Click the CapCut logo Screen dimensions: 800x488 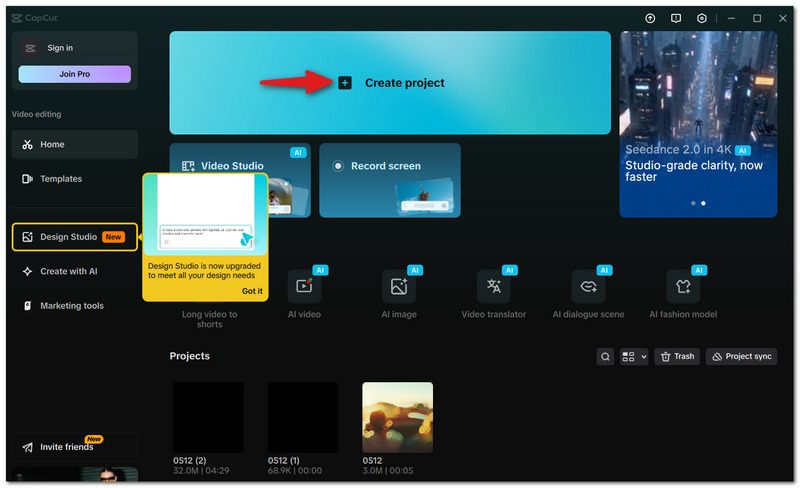[34, 18]
